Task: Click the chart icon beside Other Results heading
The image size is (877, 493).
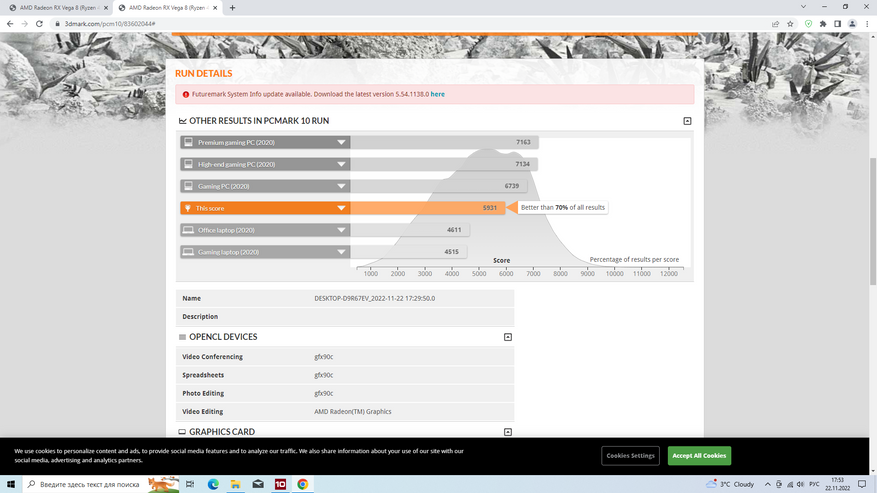Action: coord(182,121)
